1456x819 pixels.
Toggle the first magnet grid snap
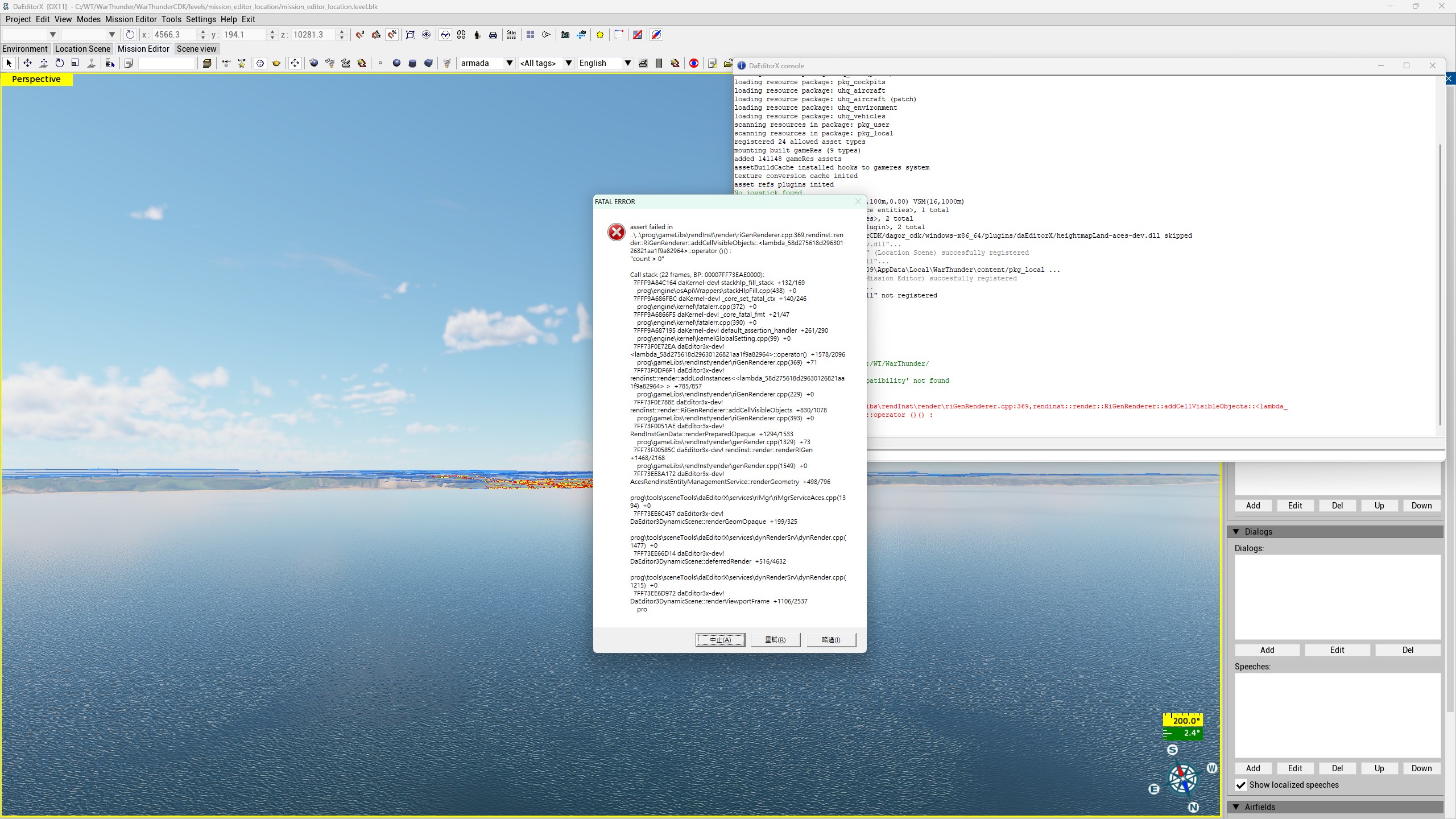point(360,35)
